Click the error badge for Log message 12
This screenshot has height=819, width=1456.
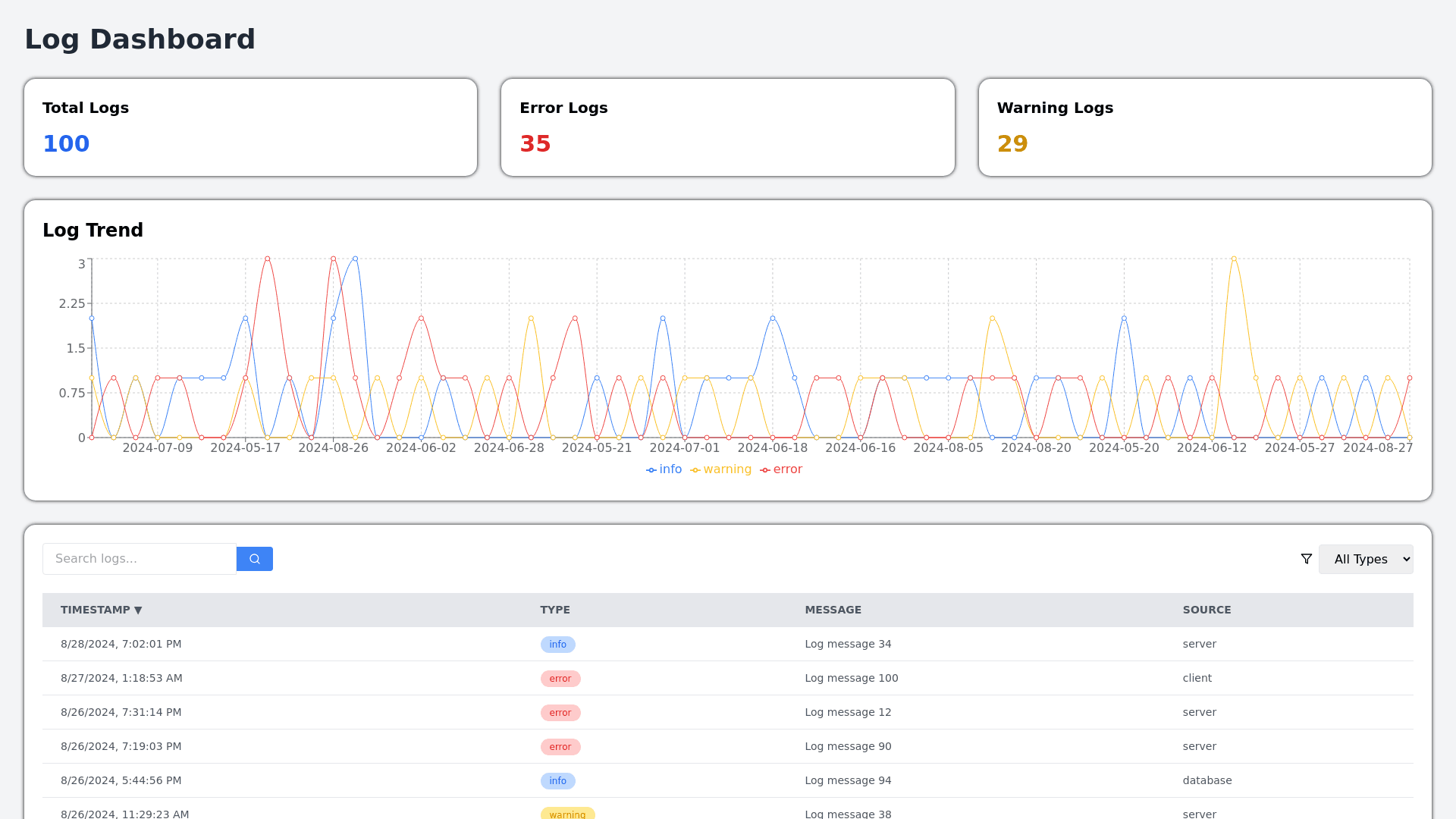[x=560, y=713]
